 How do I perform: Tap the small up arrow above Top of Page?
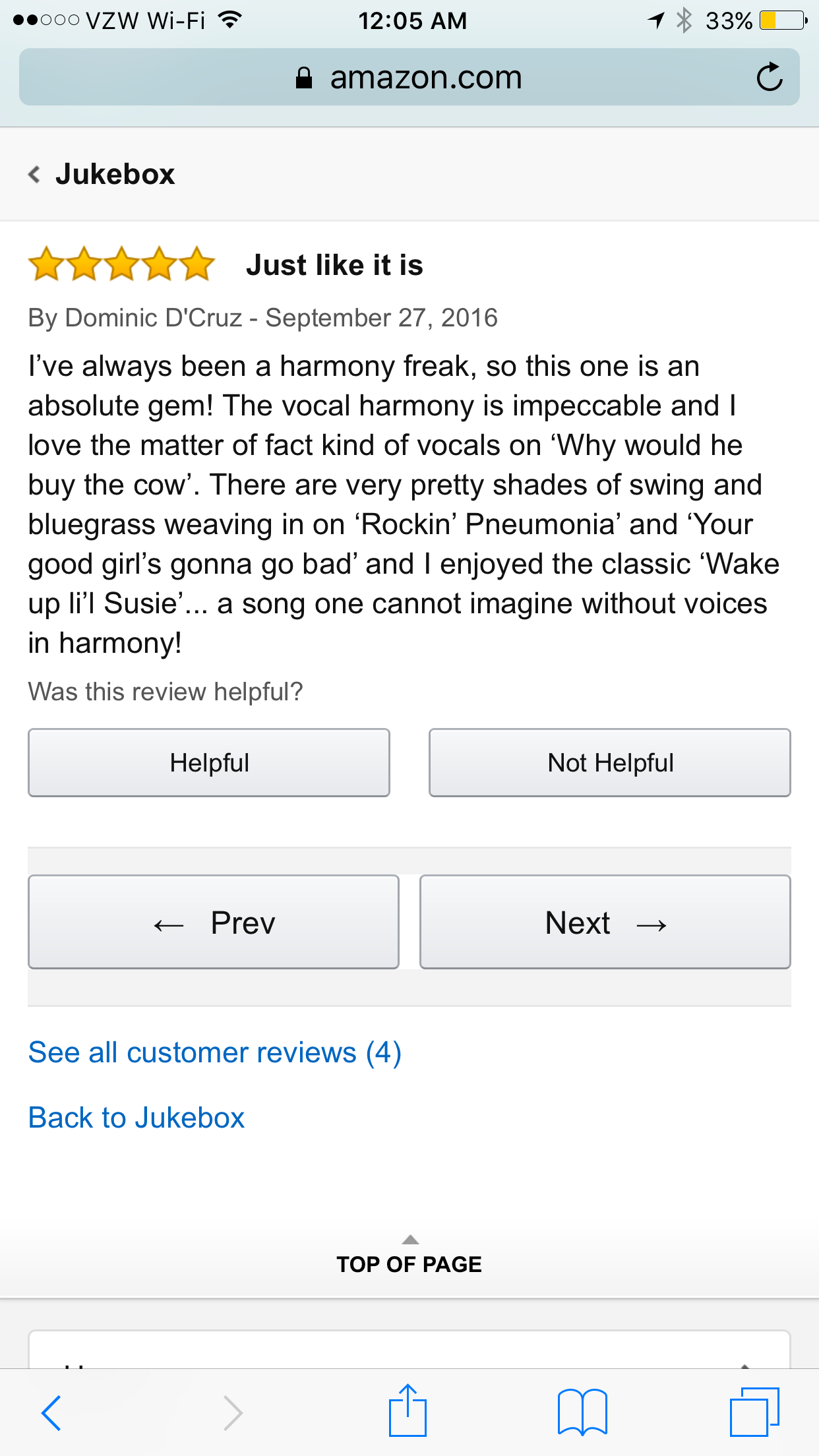[410, 1240]
